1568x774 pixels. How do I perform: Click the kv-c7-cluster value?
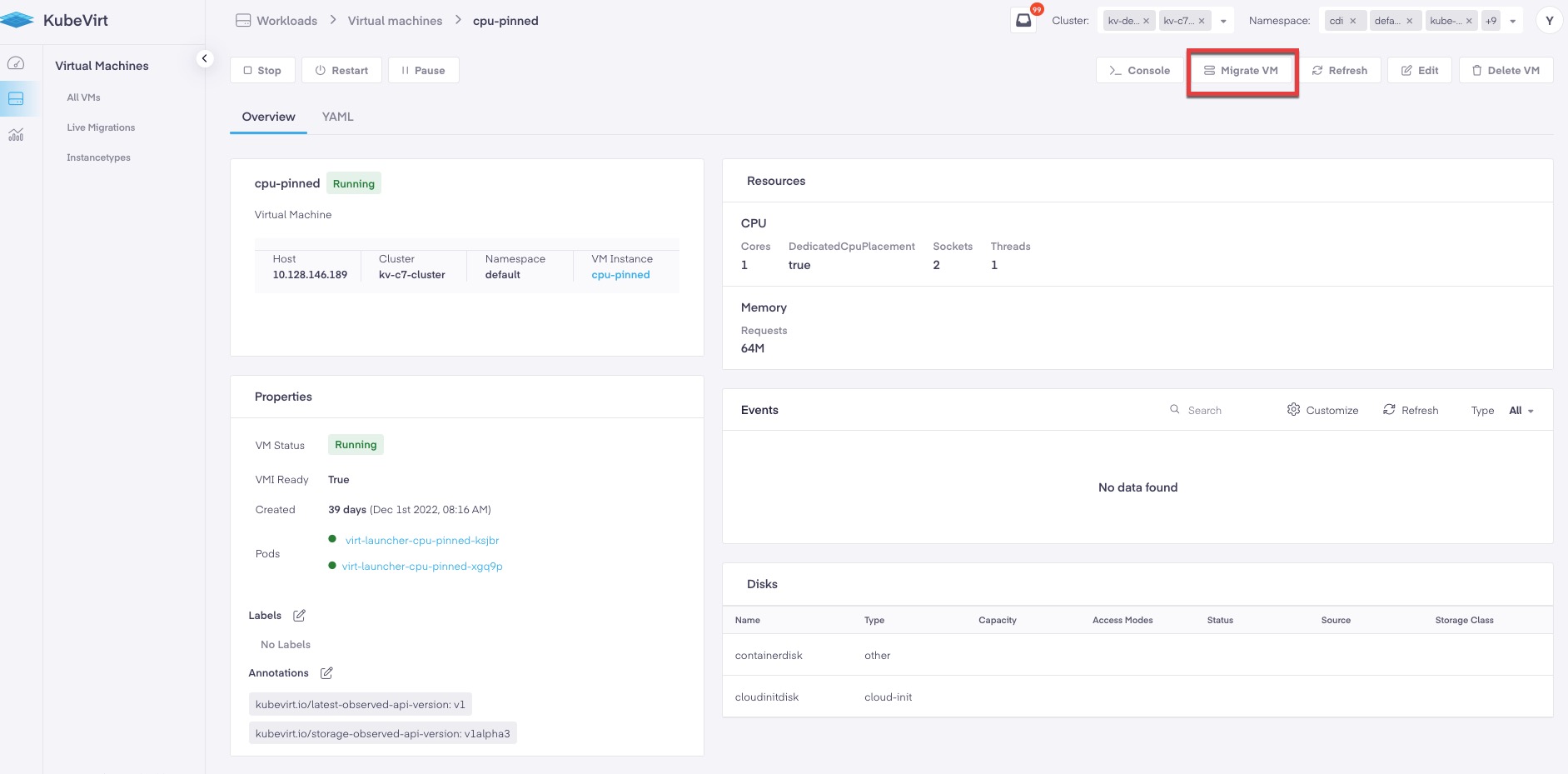point(412,275)
